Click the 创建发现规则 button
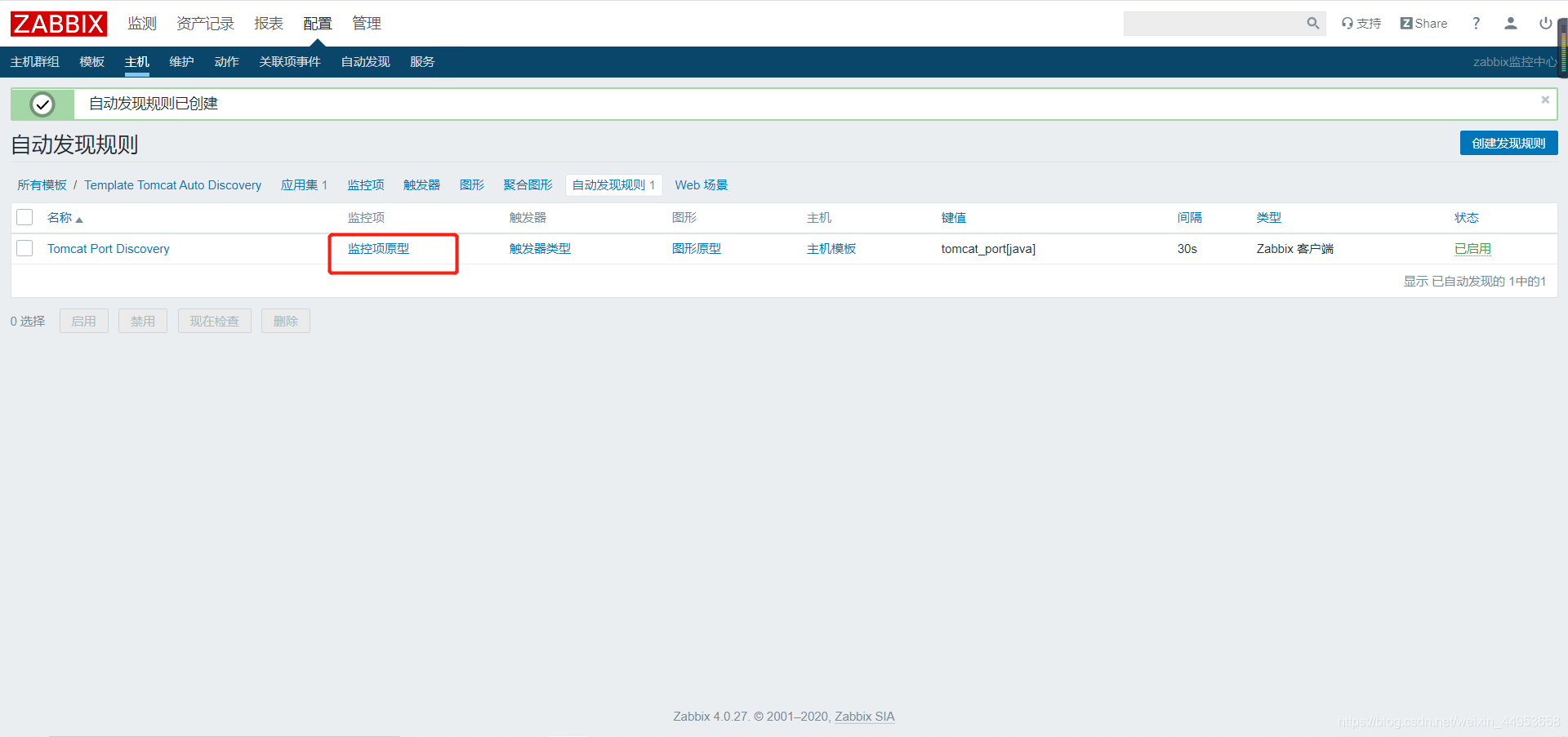 [x=1508, y=143]
